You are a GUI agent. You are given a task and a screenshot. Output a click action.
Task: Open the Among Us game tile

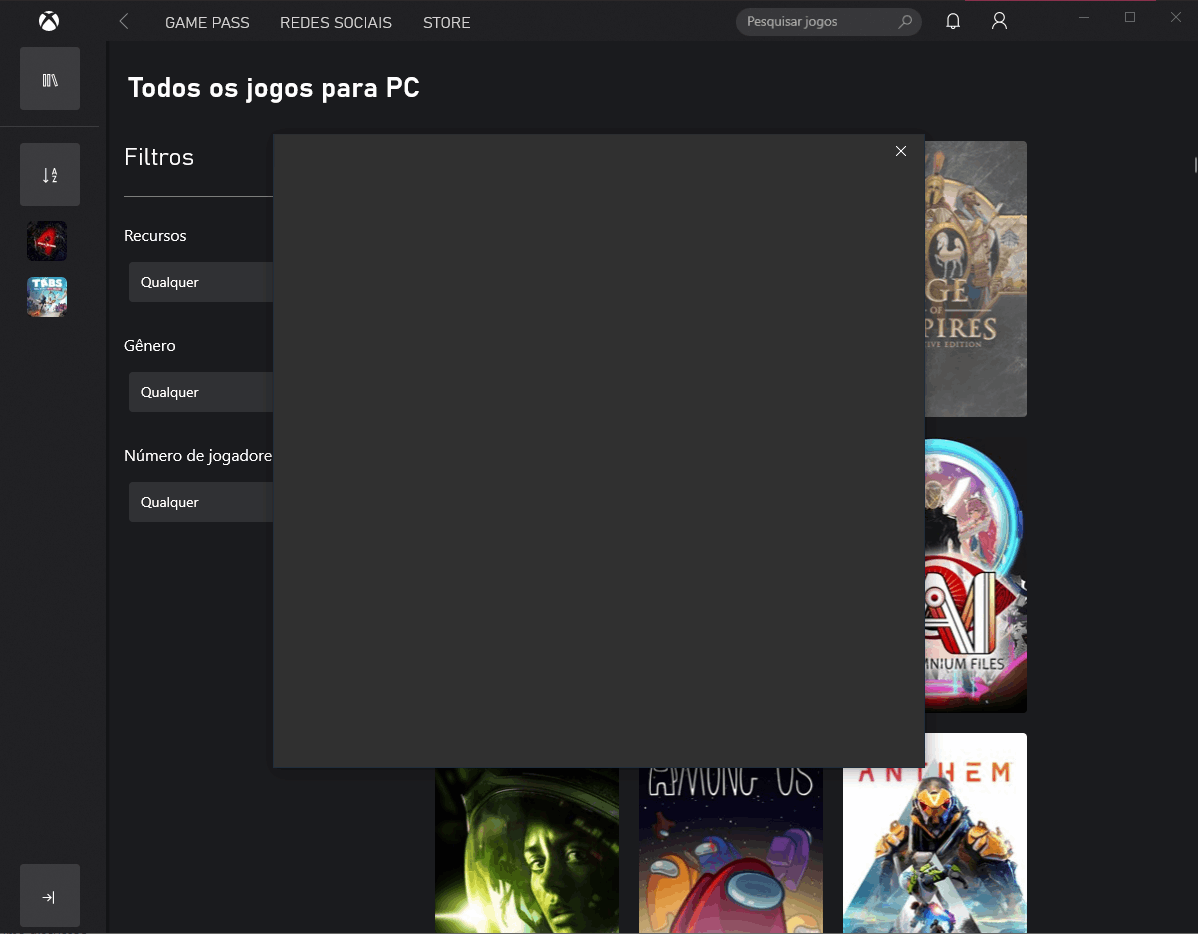tap(730, 851)
